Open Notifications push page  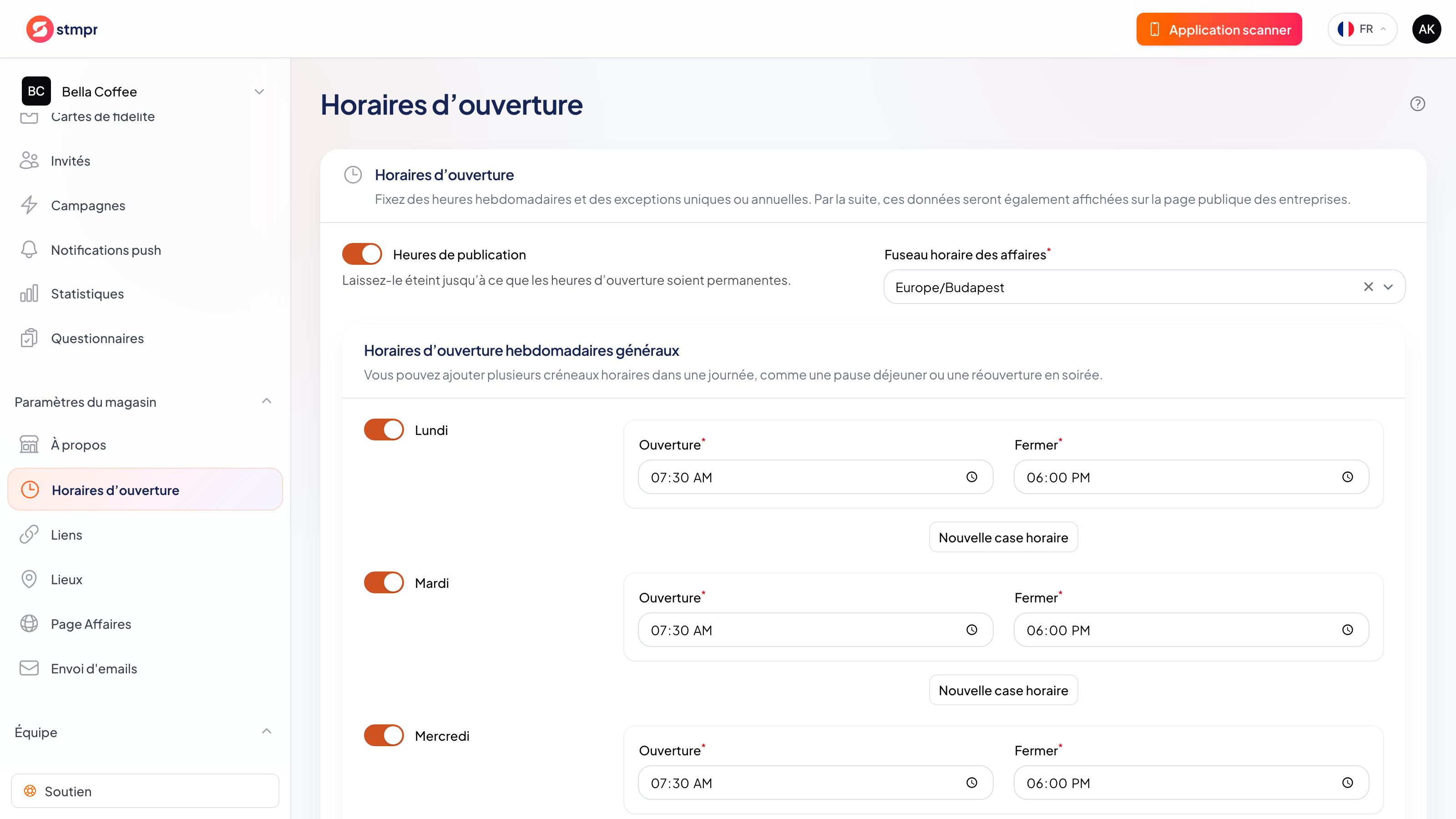[x=145, y=250]
